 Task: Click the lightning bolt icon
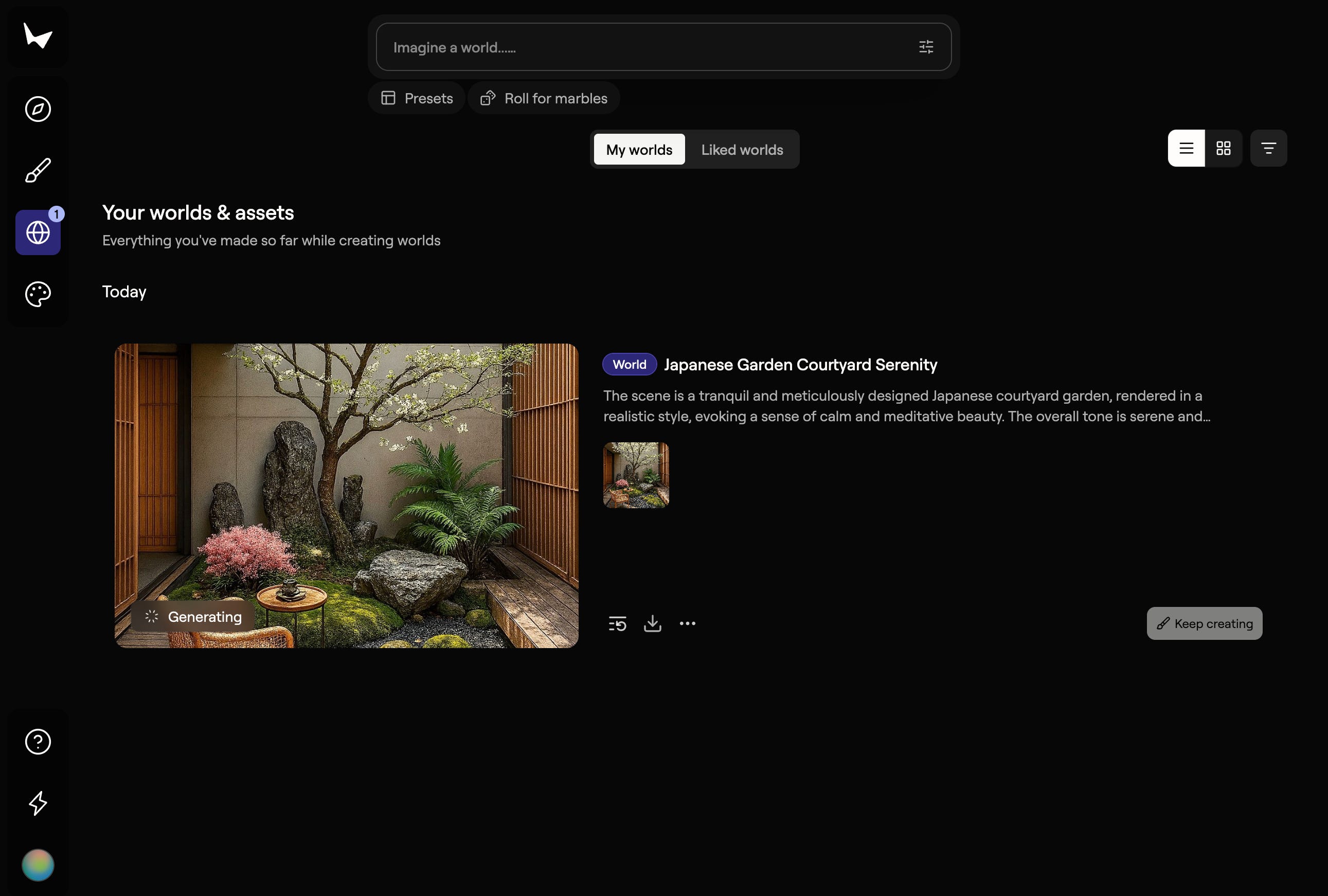[x=38, y=803]
